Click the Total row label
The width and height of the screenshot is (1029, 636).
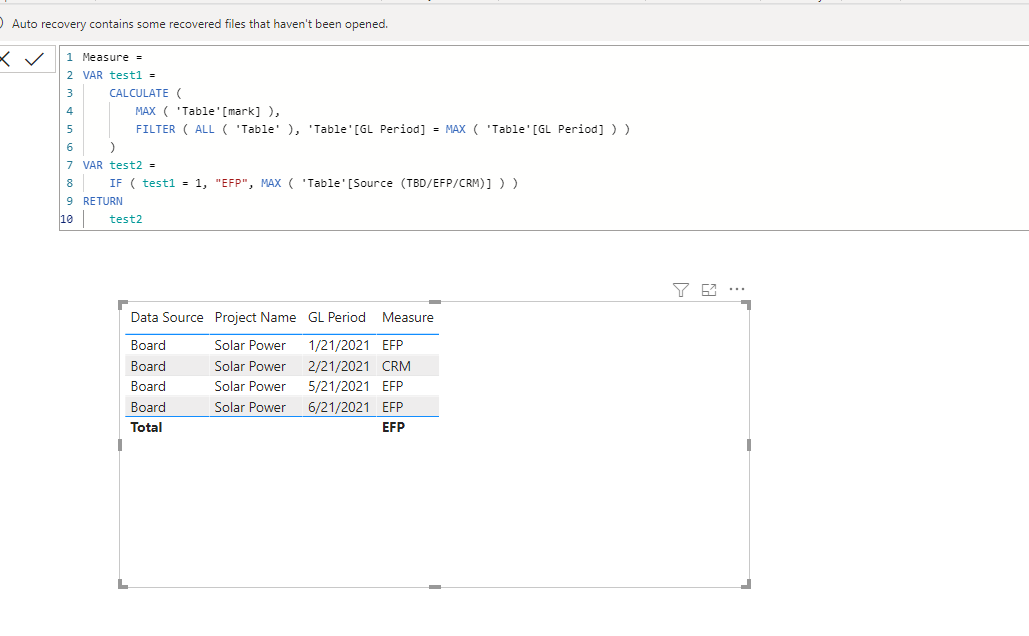pos(146,427)
